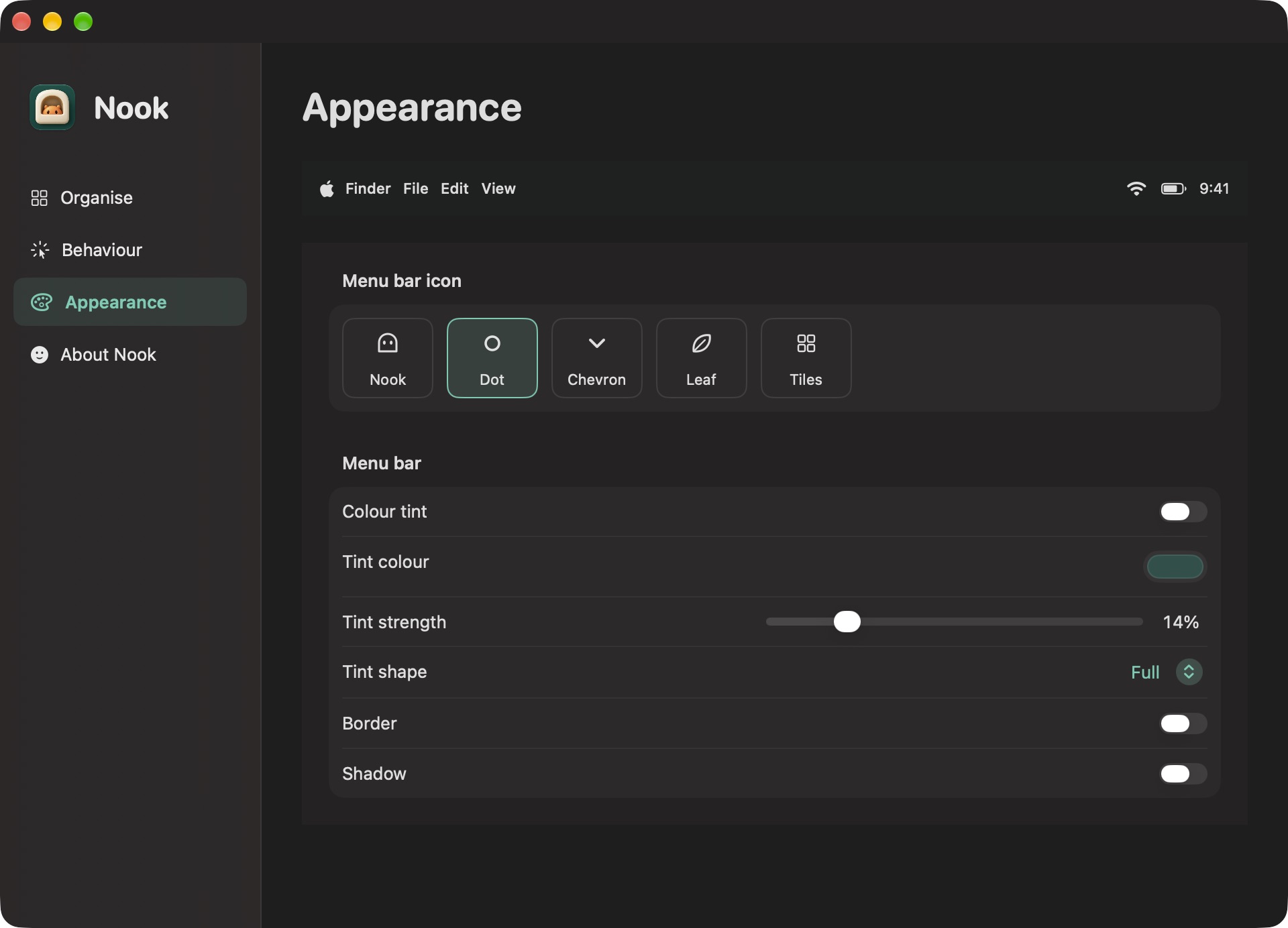Maximize the window with the green button
This screenshot has height=928, width=1288.
(83, 21)
